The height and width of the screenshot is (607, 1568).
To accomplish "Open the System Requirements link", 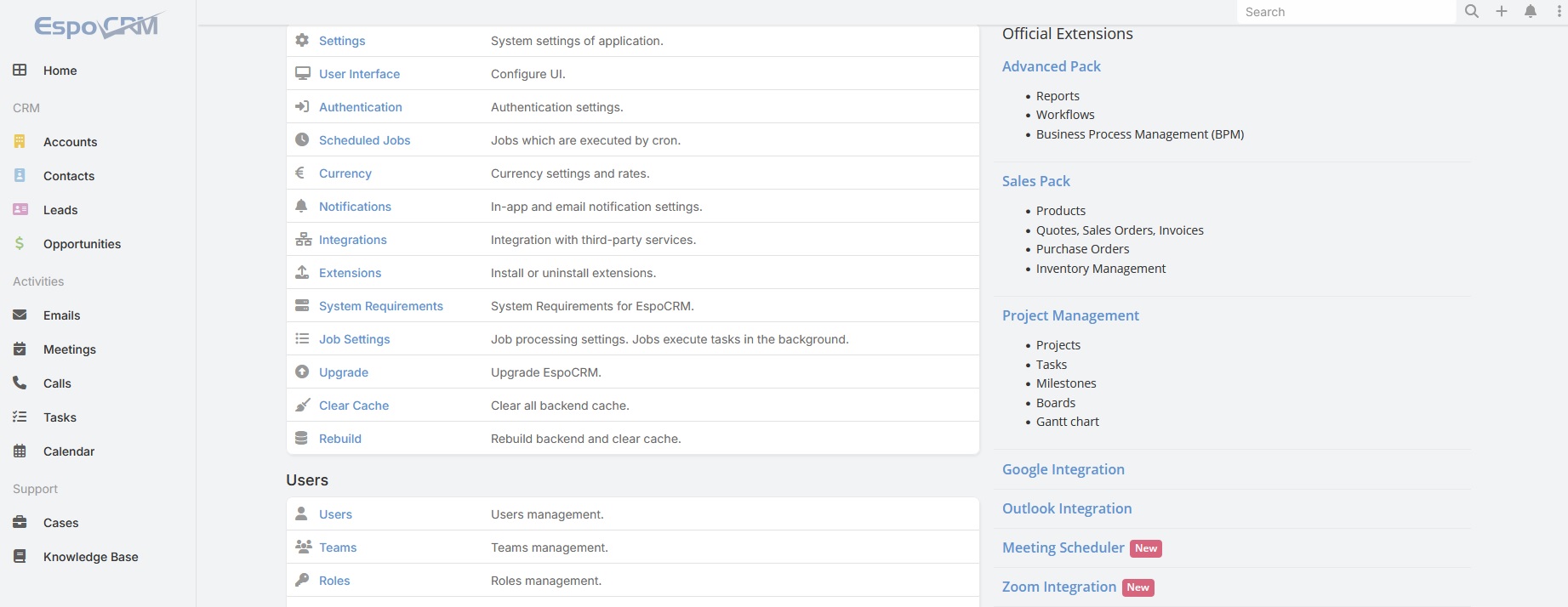I will (381, 306).
